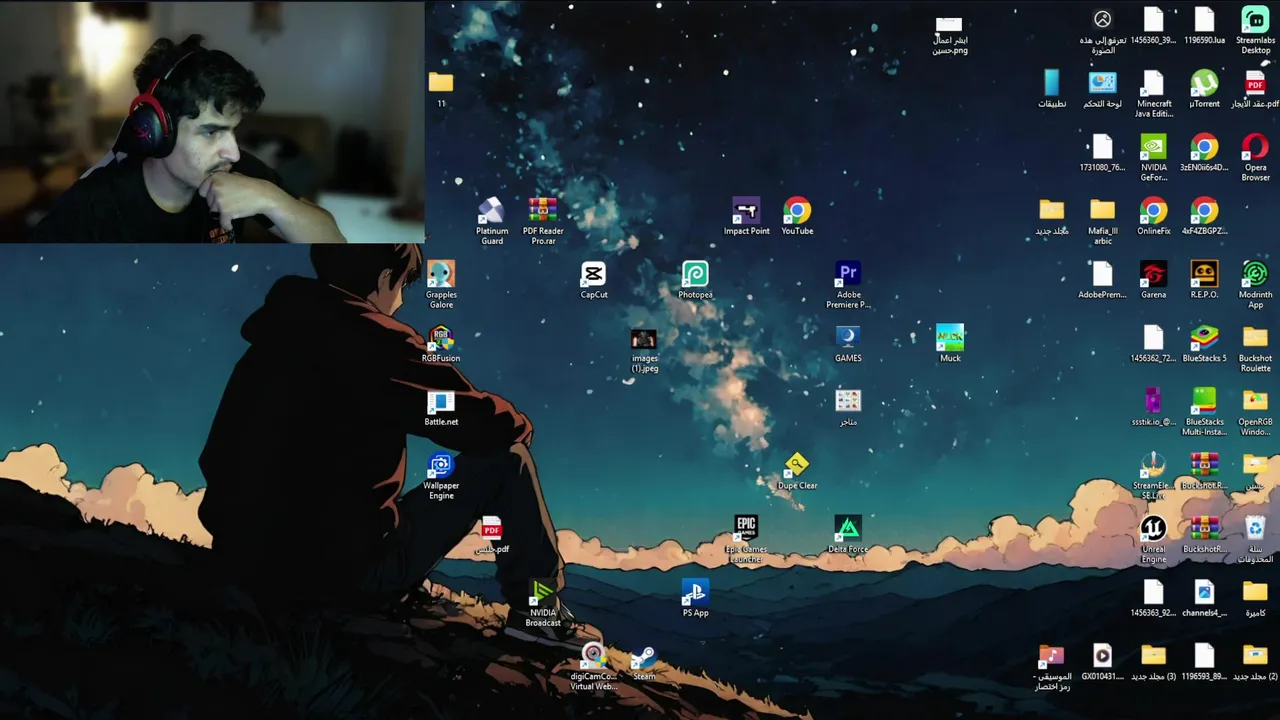Open the Epic Games Launcher

(x=746, y=540)
